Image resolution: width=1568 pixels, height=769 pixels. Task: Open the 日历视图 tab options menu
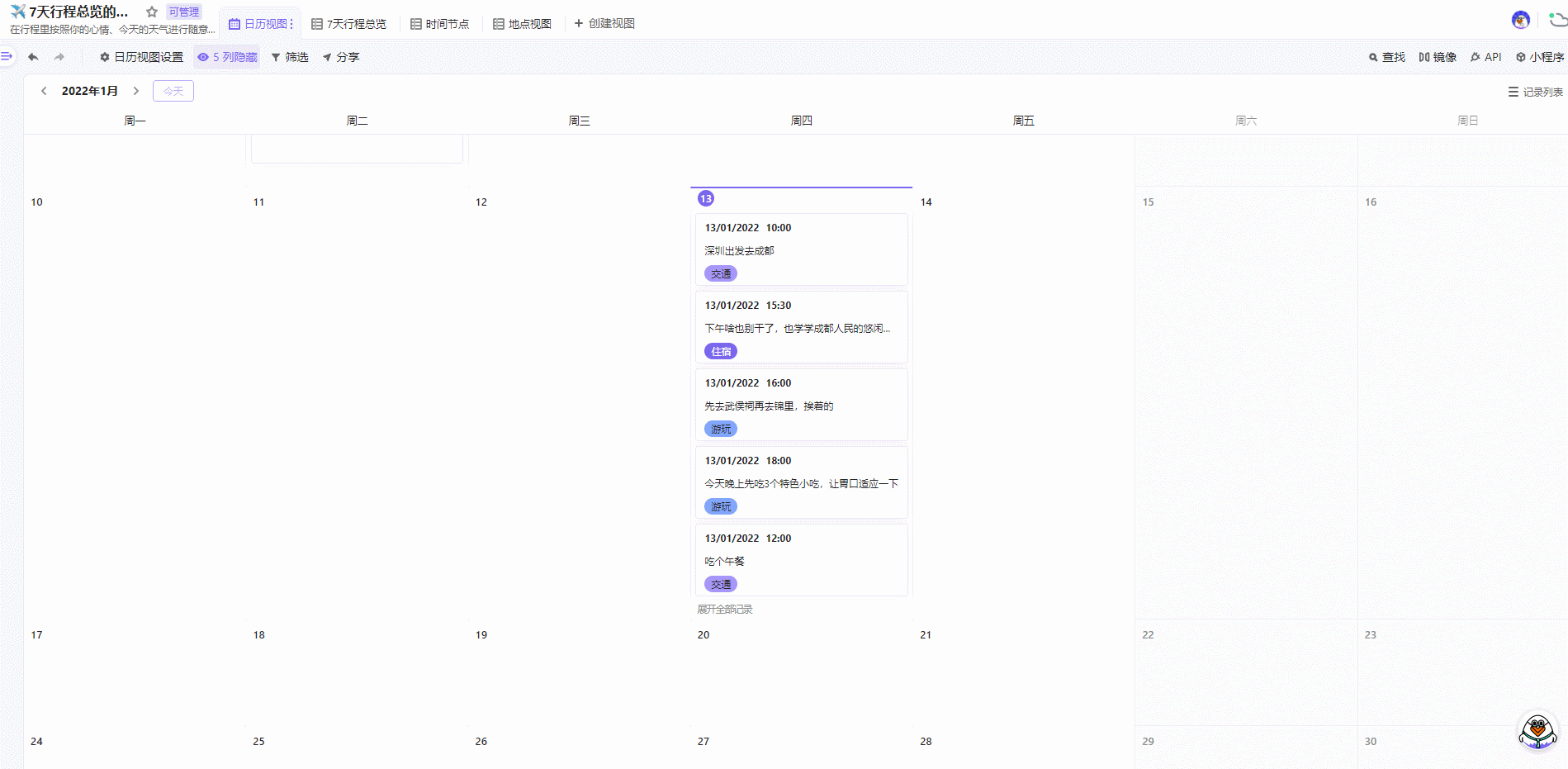click(291, 24)
